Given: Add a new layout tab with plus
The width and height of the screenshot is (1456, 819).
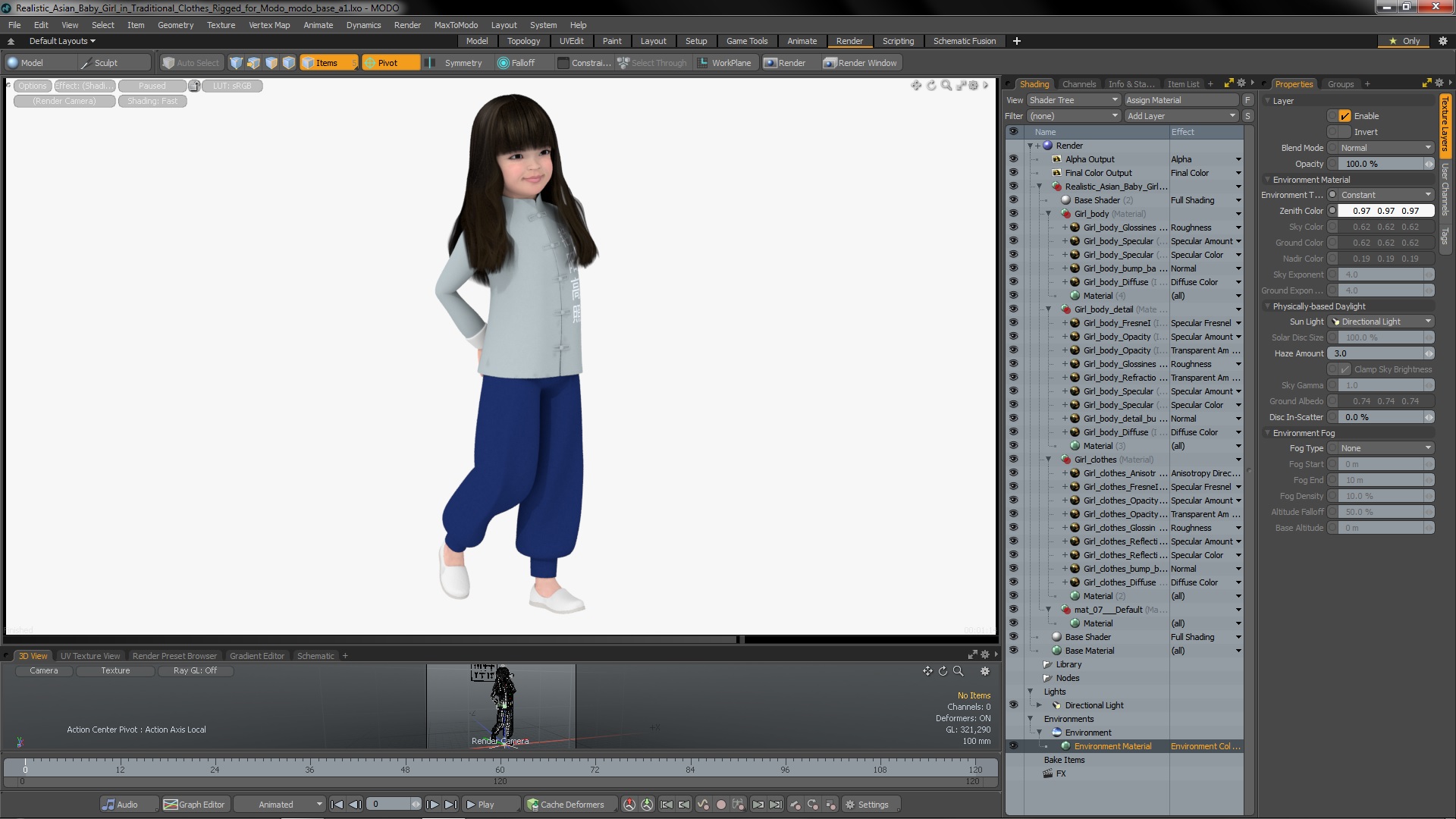Looking at the screenshot, I should click(1017, 41).
